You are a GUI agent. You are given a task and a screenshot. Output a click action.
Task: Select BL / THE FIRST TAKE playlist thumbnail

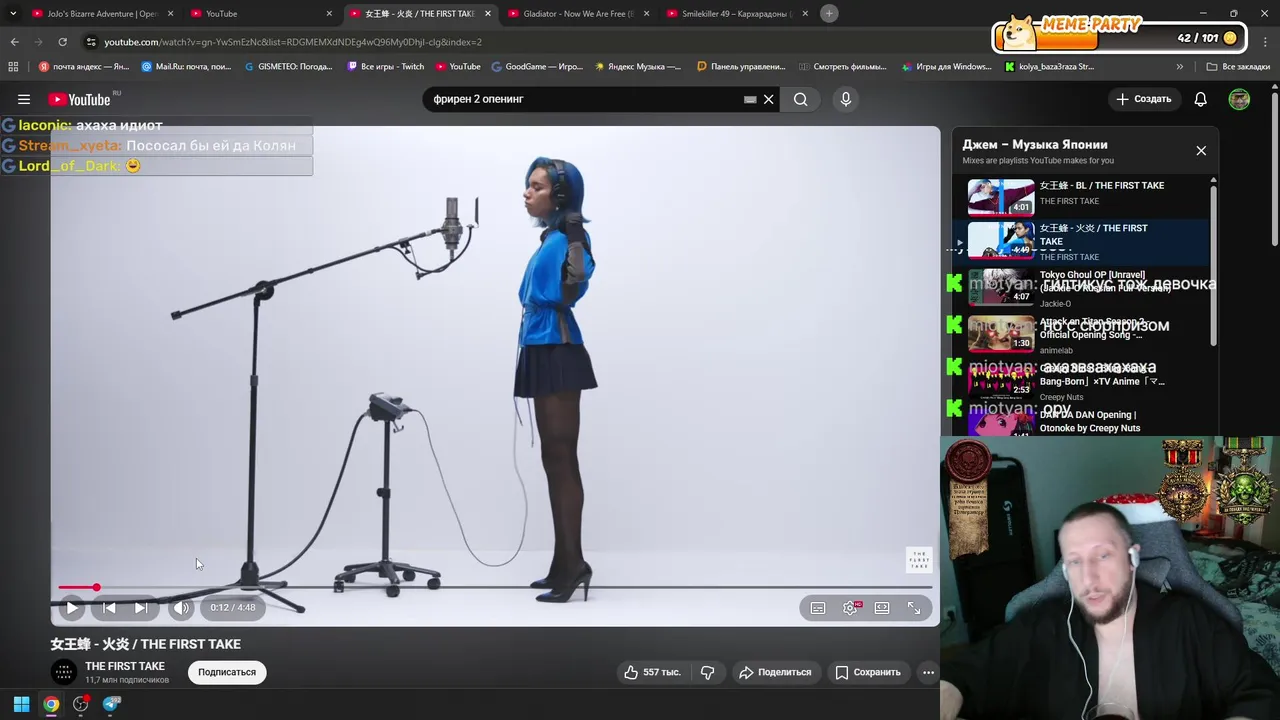point(1001,196)
